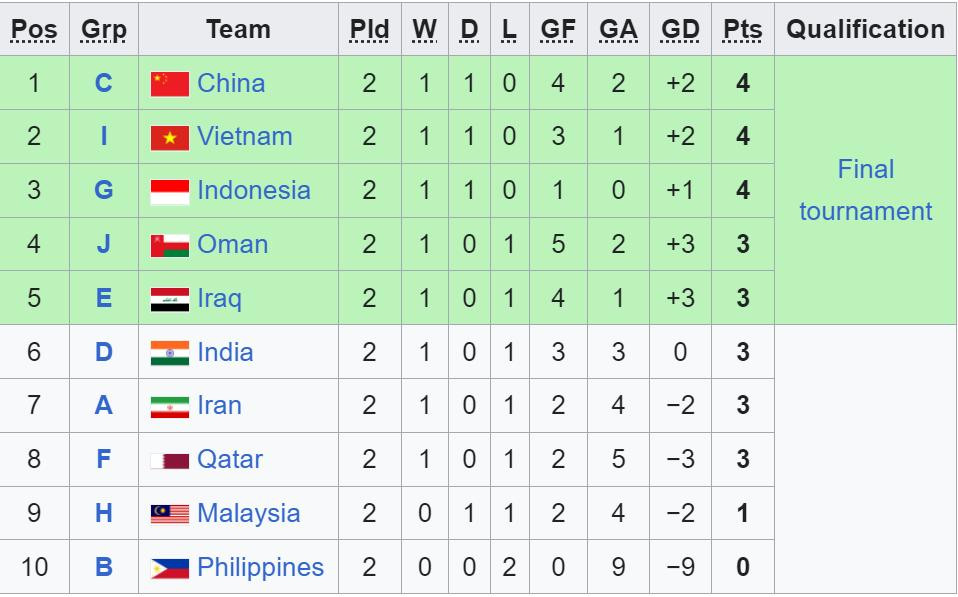This screenshot has height=597, width=958.
Task: Click the Pld column header abbreviation
Action: (369, 30)
